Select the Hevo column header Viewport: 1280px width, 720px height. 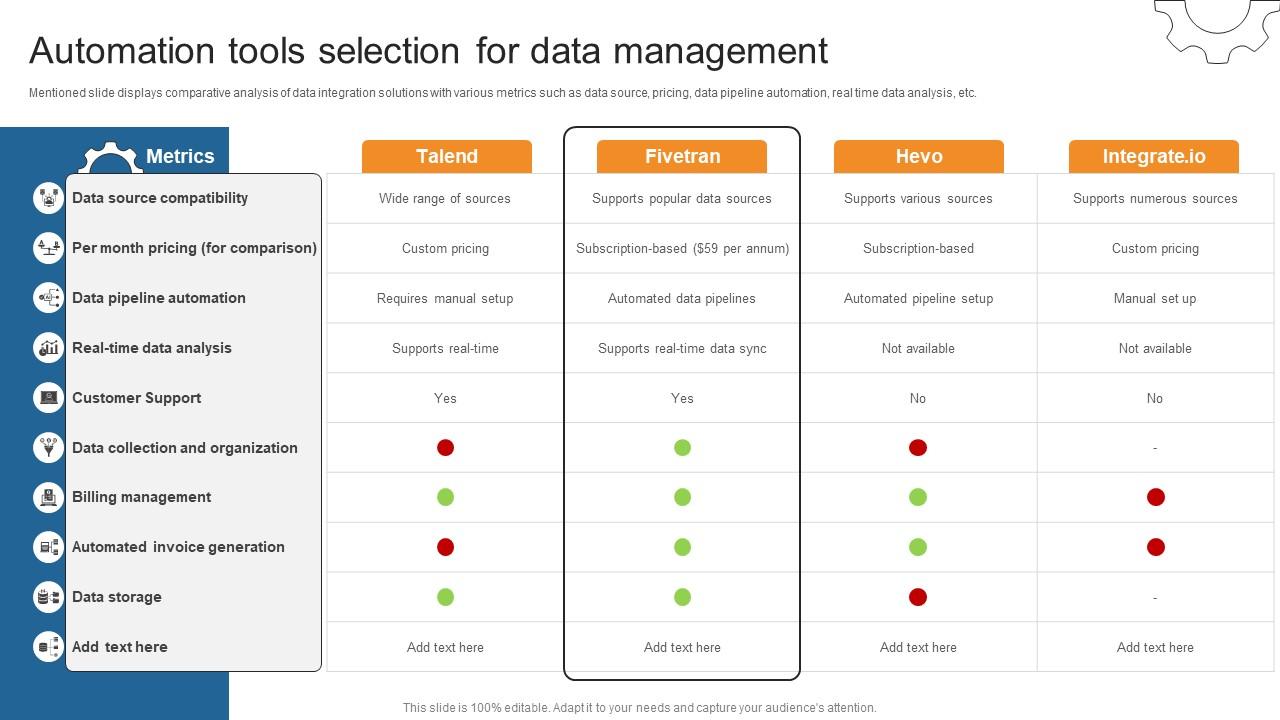click(918, 157)
